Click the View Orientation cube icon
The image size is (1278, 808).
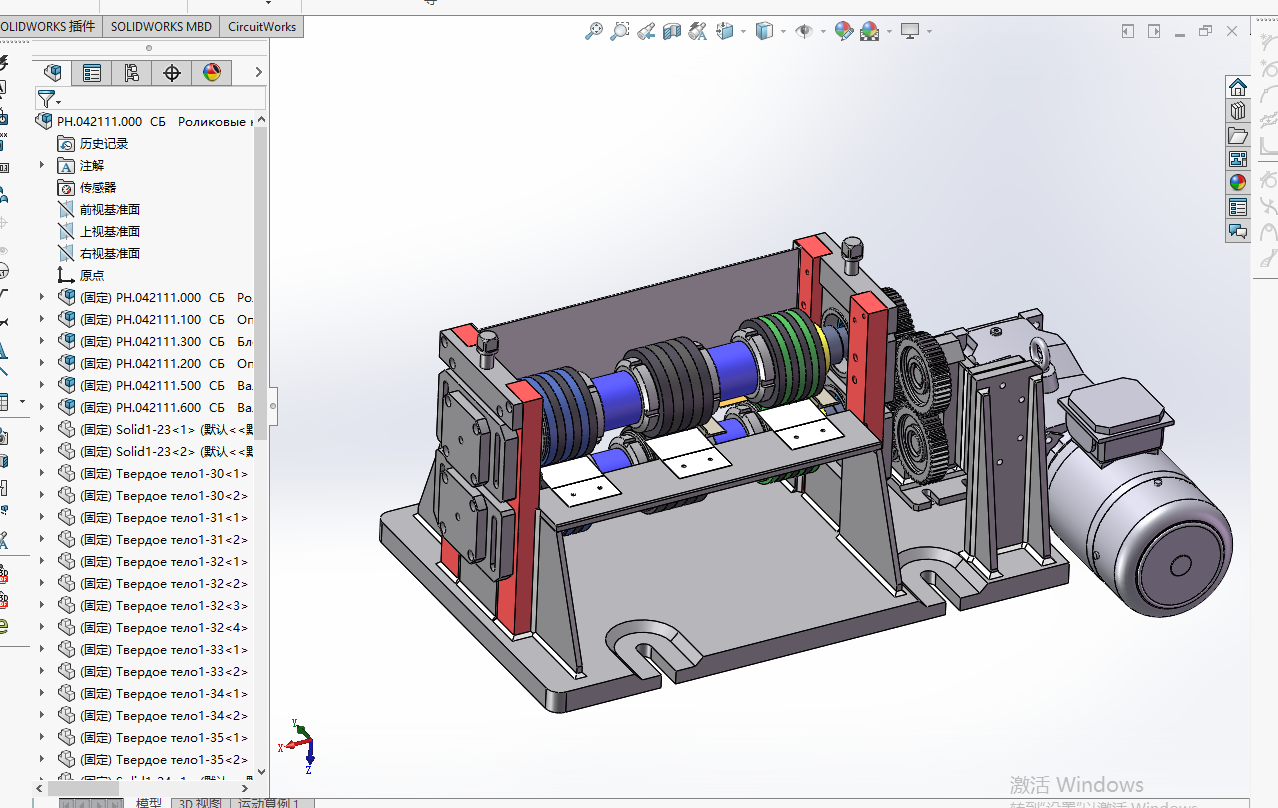click(725, 31)
